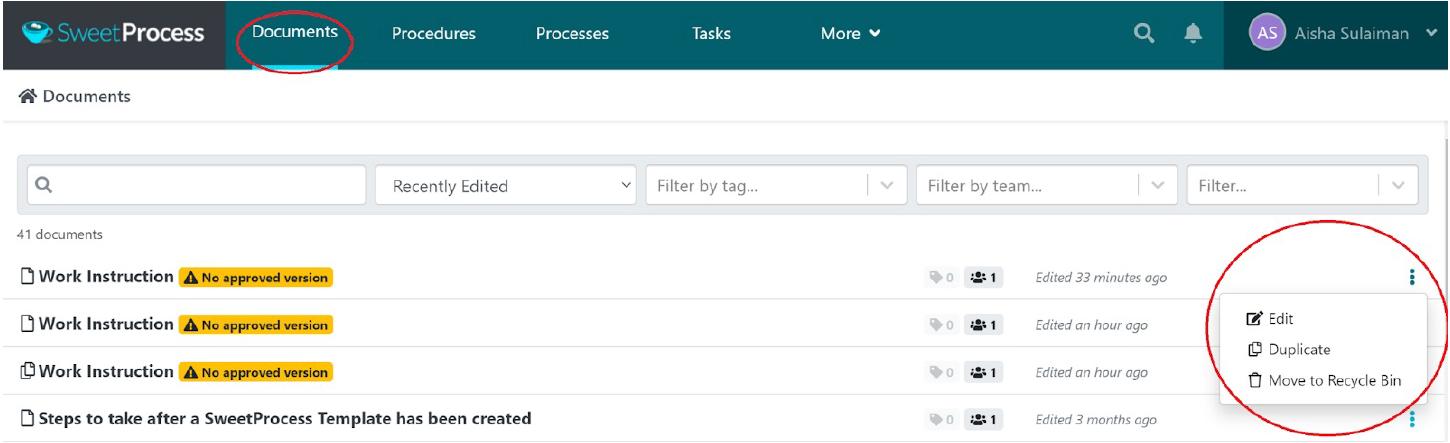Screen dimensions: 1450x443
Task: Select Edit from the context menu
Action: pos(1280,319)
